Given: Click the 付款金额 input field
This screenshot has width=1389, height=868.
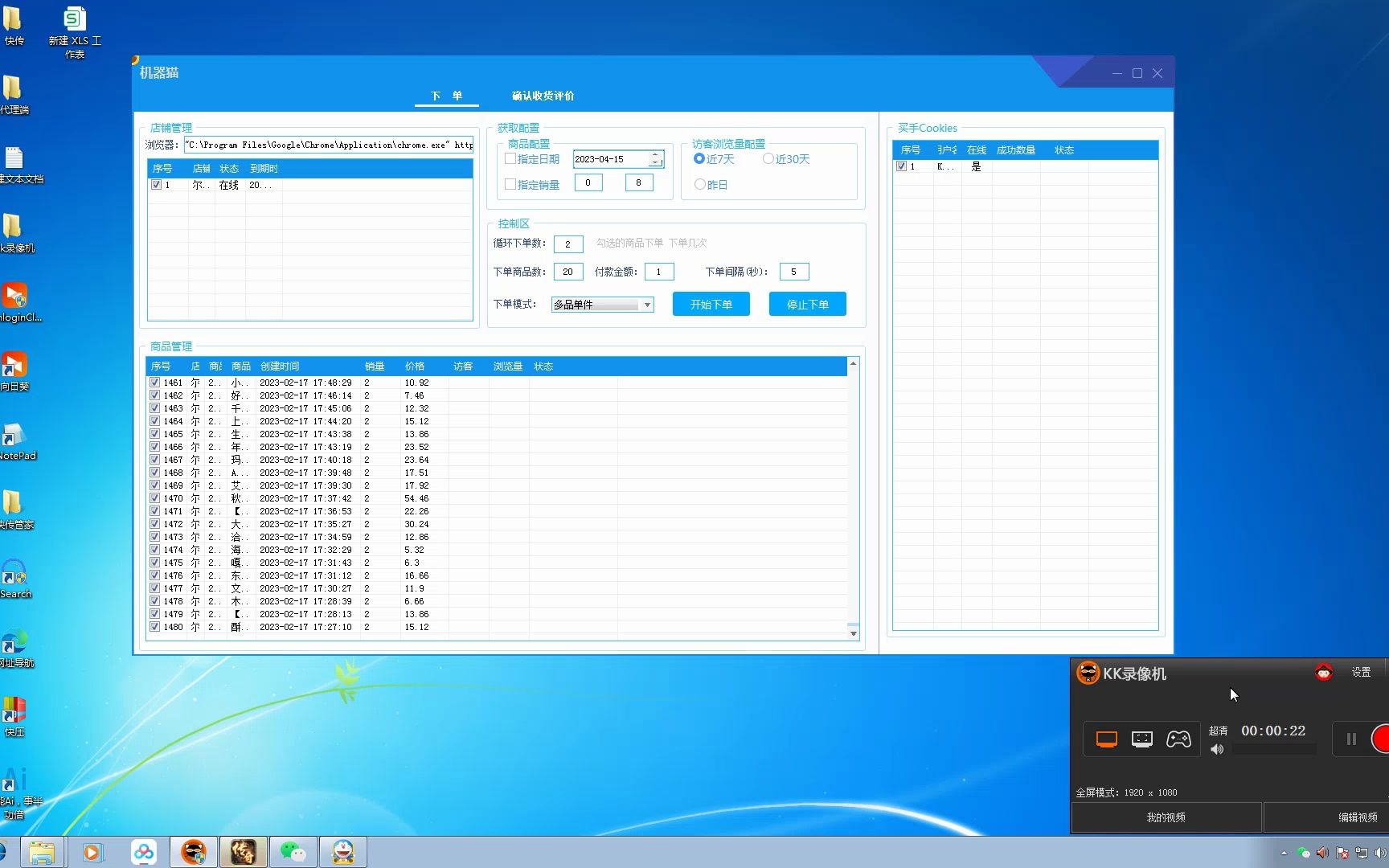Looking at the screenshot, I should tap(659, 272).
